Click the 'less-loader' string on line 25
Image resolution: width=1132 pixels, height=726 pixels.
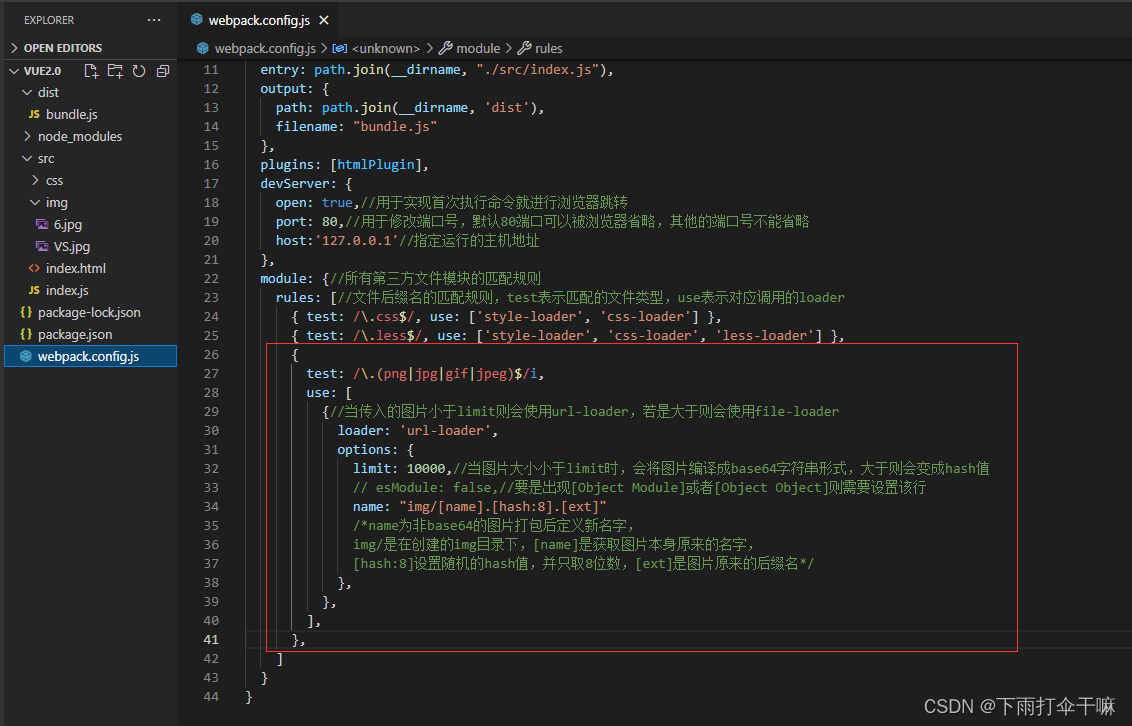tap(765, 336)
